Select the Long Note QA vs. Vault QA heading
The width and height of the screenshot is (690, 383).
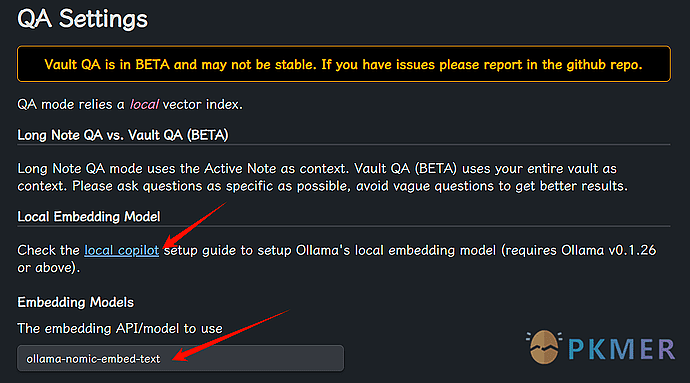coord(123,135)
